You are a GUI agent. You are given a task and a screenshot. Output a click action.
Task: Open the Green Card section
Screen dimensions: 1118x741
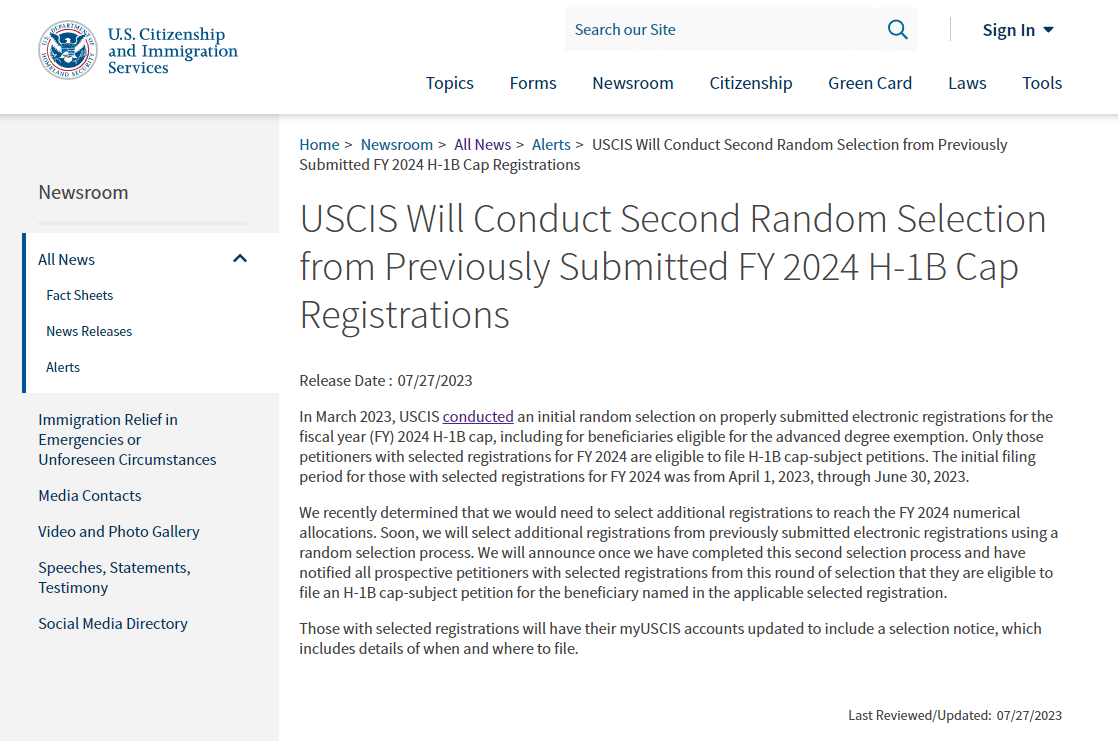tap(870, 83)
